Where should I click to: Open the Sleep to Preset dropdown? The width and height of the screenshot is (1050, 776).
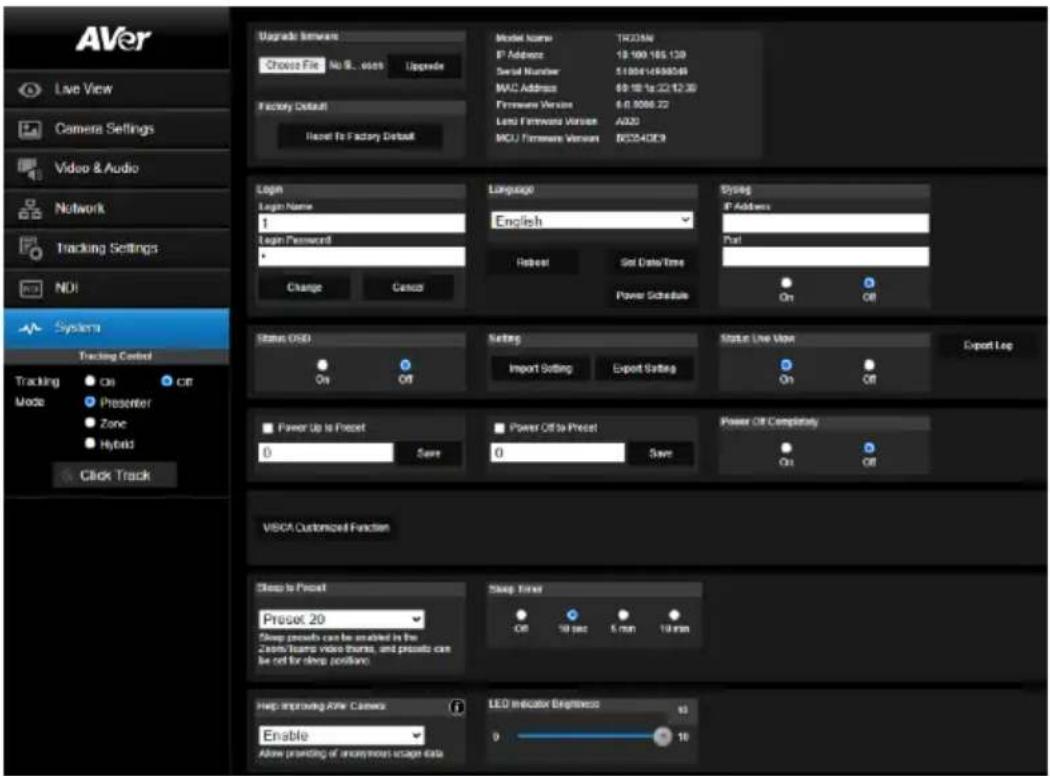[x=342, y=619]
